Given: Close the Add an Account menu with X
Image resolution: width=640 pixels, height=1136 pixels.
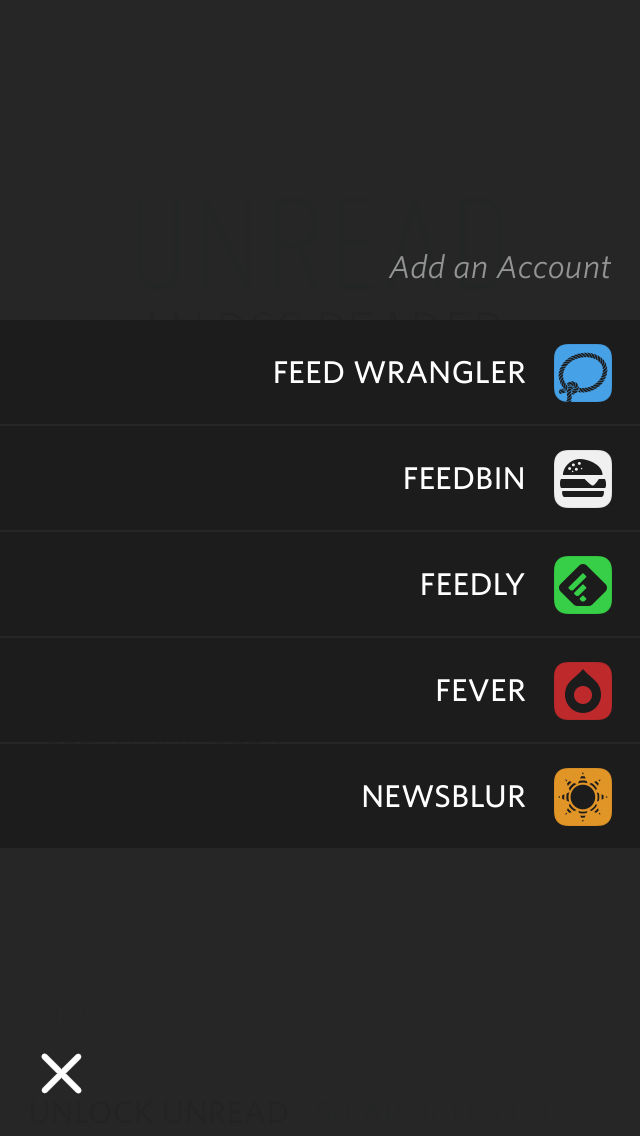Looking at the screenshot, I should [x=61, y=1073].
